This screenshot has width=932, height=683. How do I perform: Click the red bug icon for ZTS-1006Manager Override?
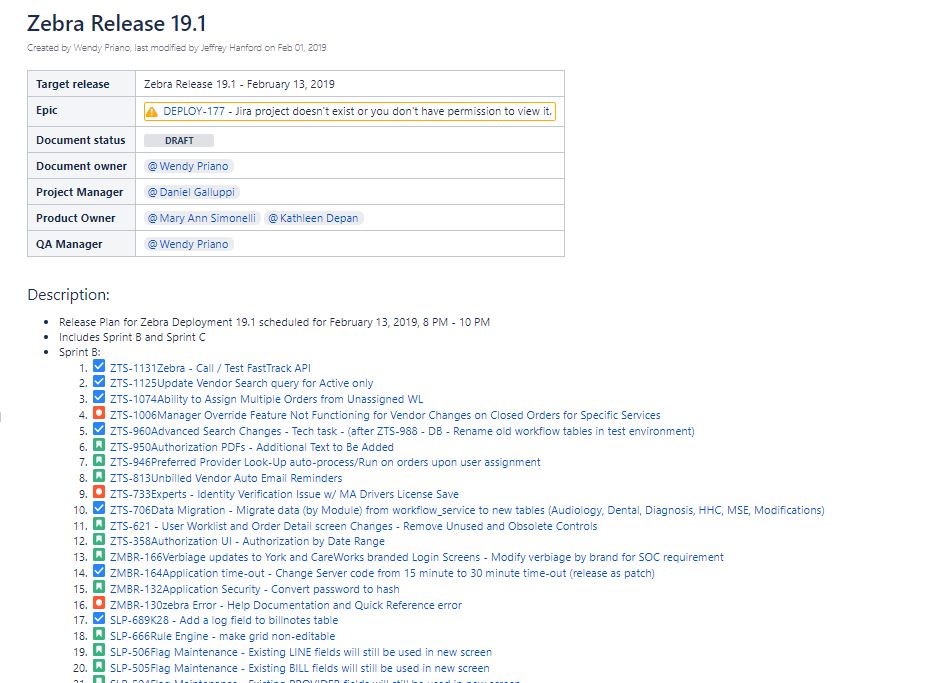click(x=99, y=413)
